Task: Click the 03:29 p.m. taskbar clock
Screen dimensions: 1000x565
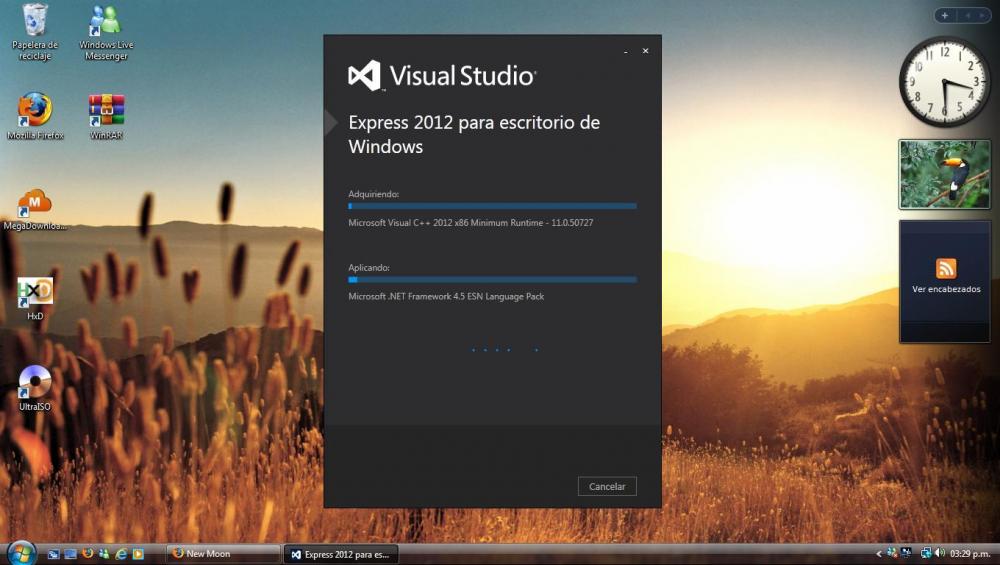Action: coord(970,554)
